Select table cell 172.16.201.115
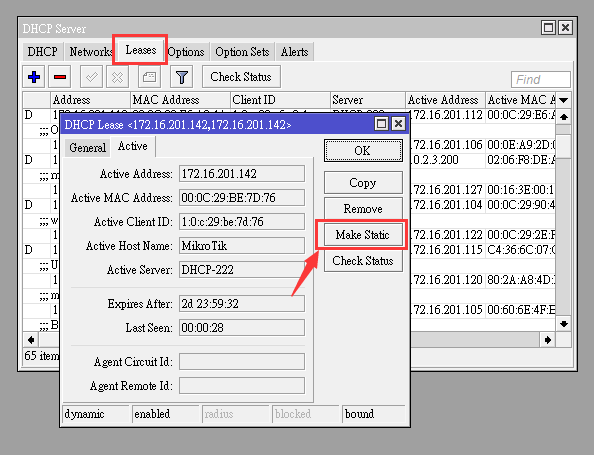594x455 pixels. pyautogui.click(x=447, y=250)
